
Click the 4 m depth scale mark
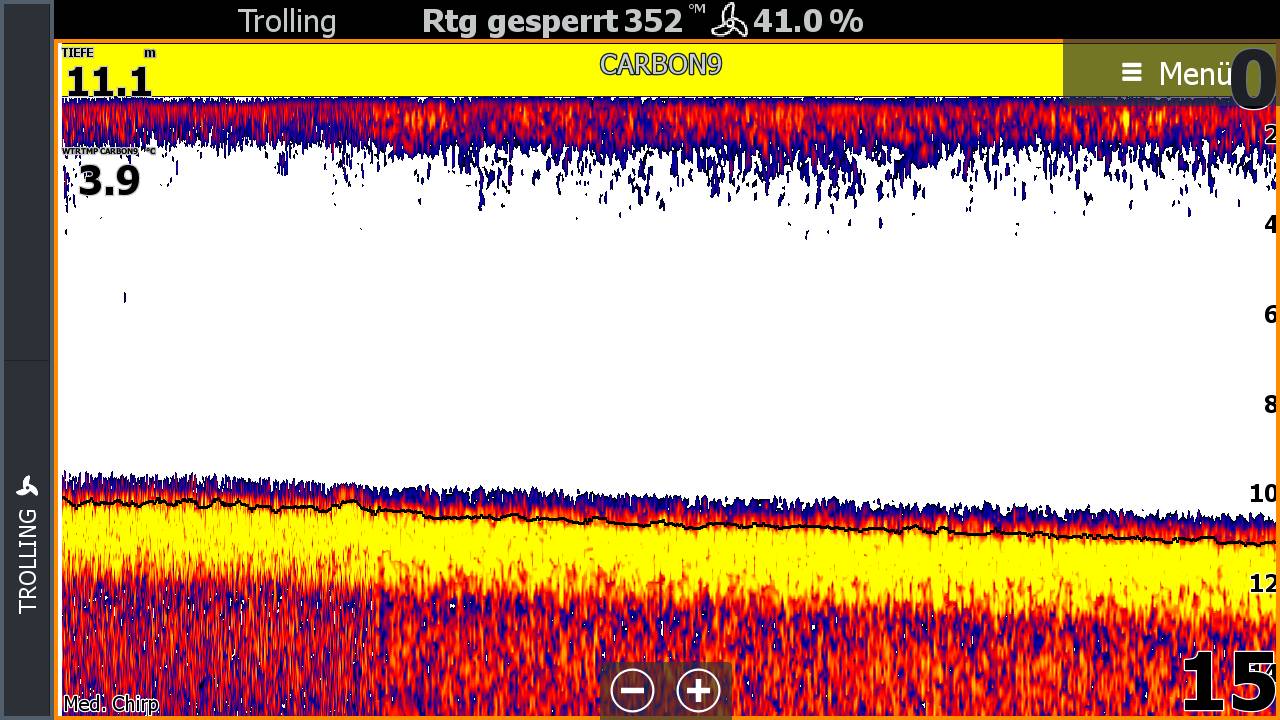1269,225
